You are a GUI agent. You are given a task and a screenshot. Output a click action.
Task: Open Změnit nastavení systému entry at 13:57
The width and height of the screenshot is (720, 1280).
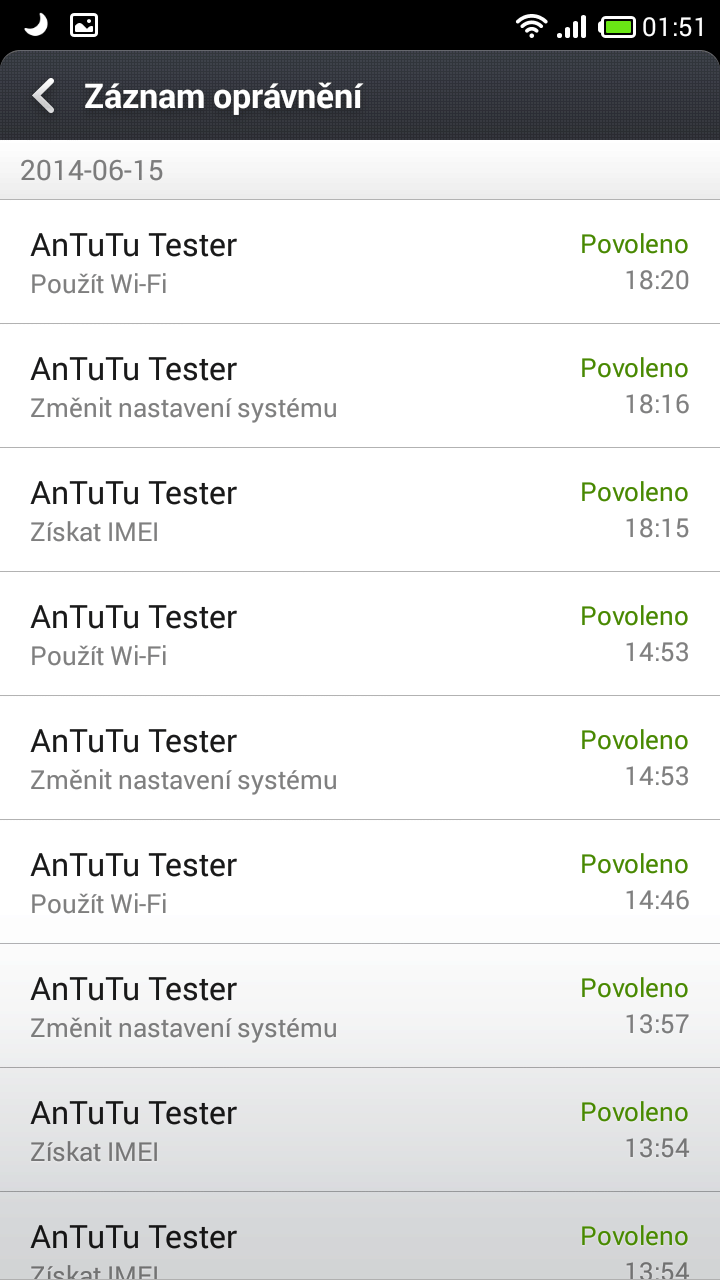coord(360,1006)
